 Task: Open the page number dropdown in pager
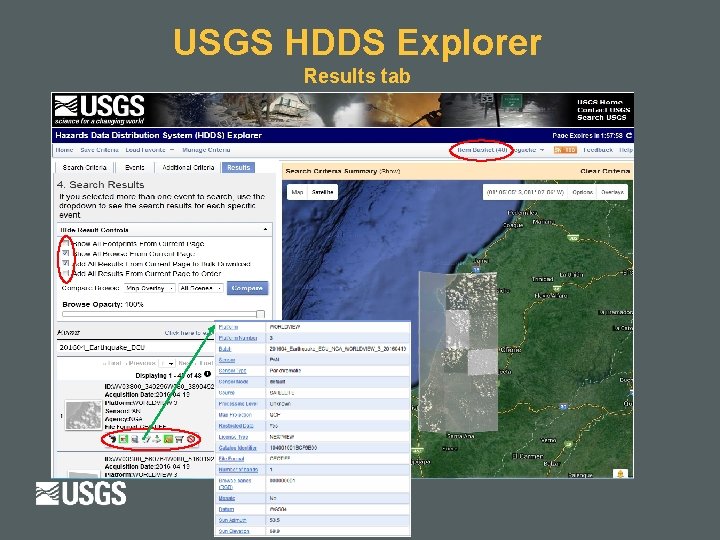pos(167,363)
